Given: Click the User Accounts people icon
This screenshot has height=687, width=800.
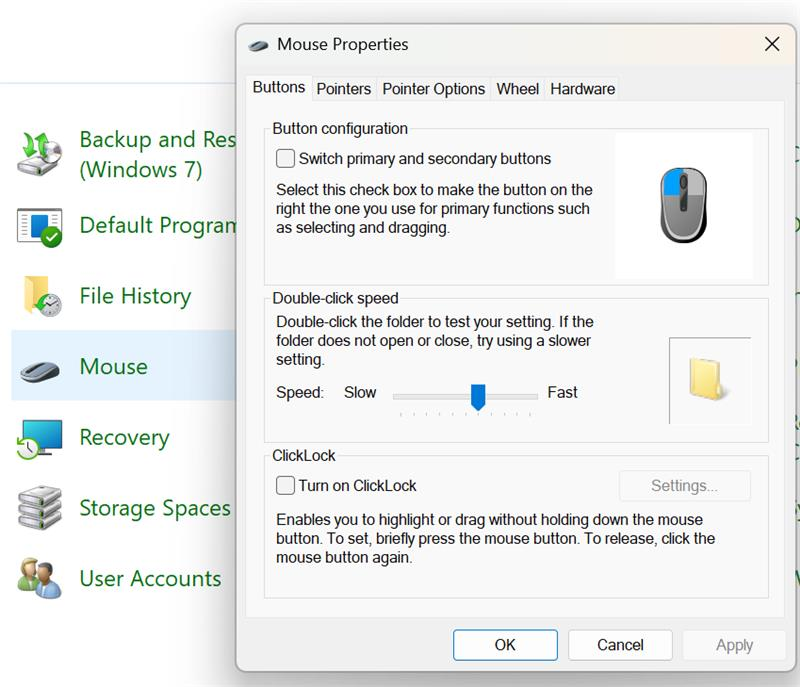Looking at the screenshot, I should (39, 578).
